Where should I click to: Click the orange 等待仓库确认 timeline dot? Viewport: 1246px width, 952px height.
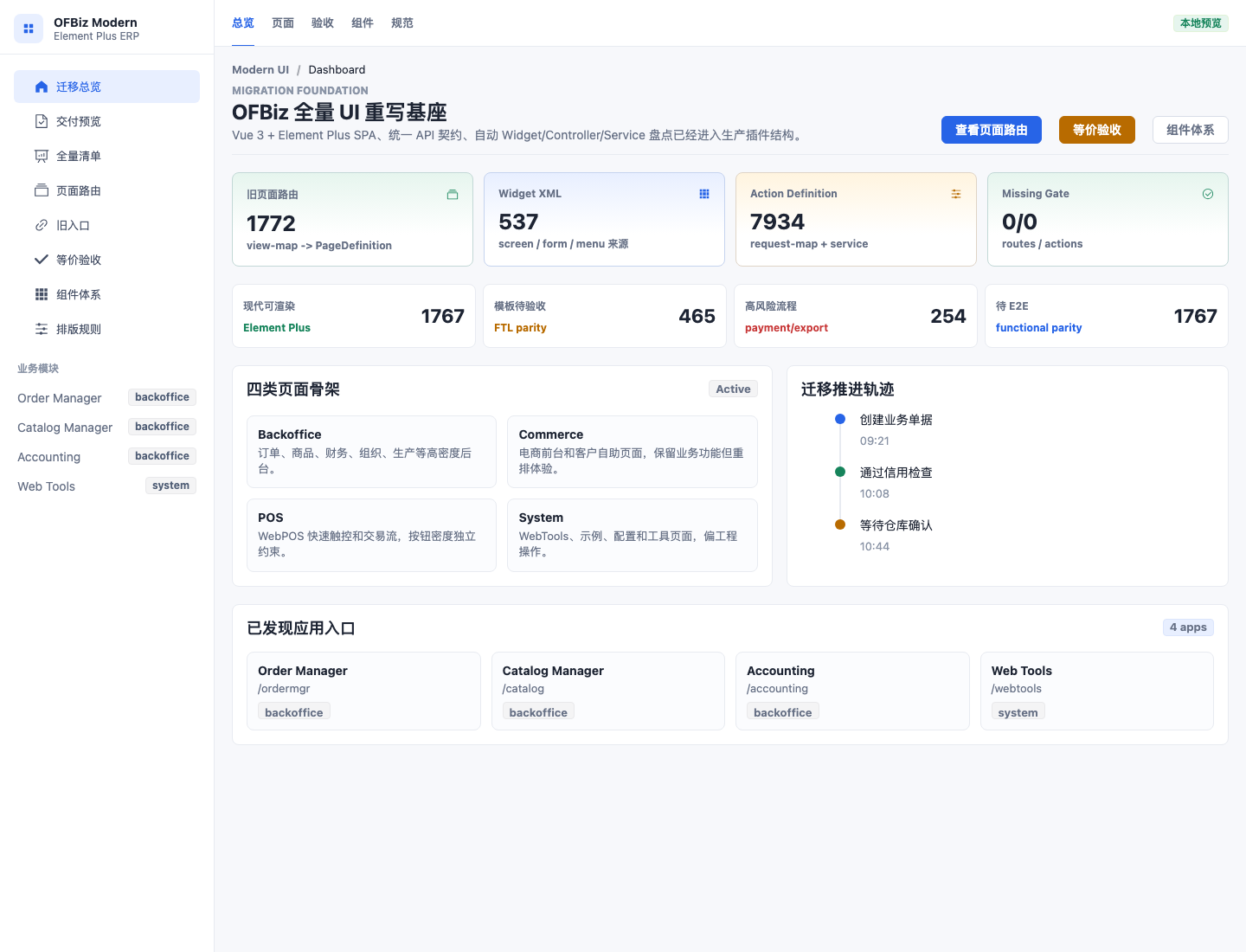[x=839, y=524]
